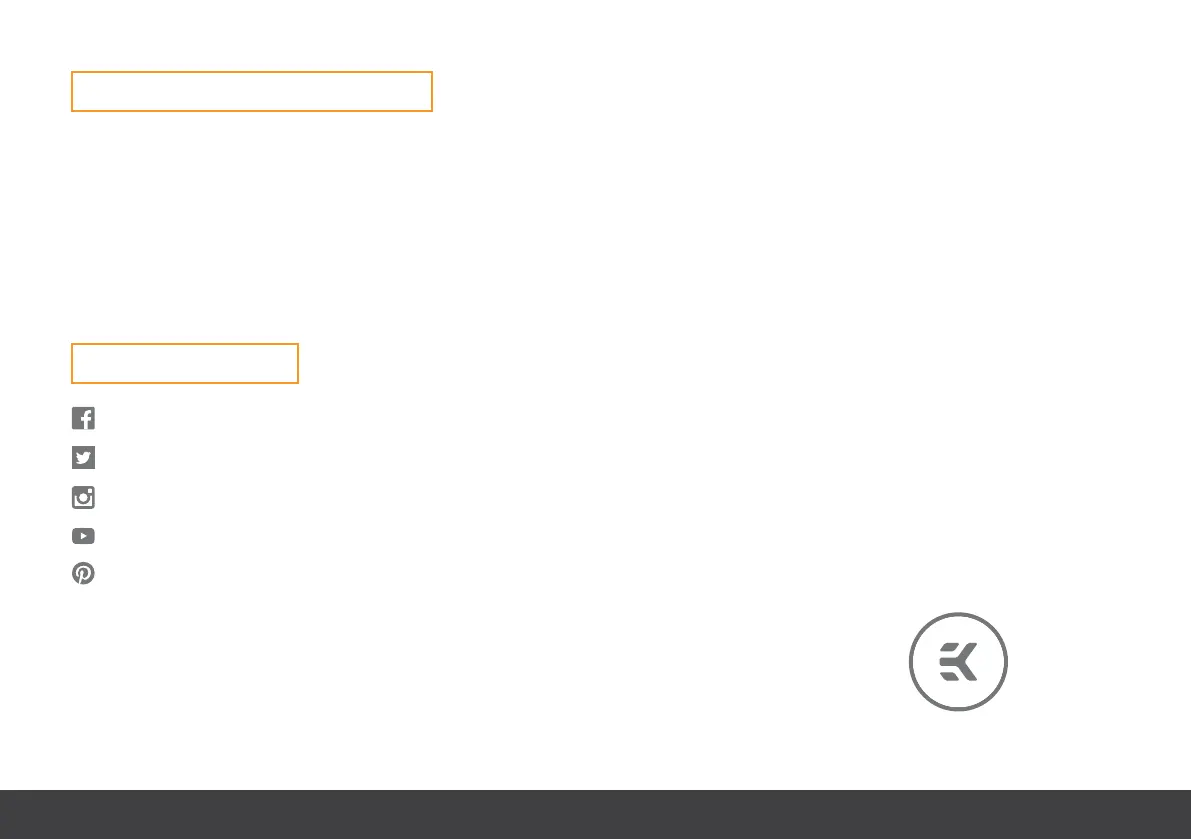The width and height of the screenshot is (1191, 839).
Task: Select the empty orange frame above the Facebook icon
Action: point(185,364)
